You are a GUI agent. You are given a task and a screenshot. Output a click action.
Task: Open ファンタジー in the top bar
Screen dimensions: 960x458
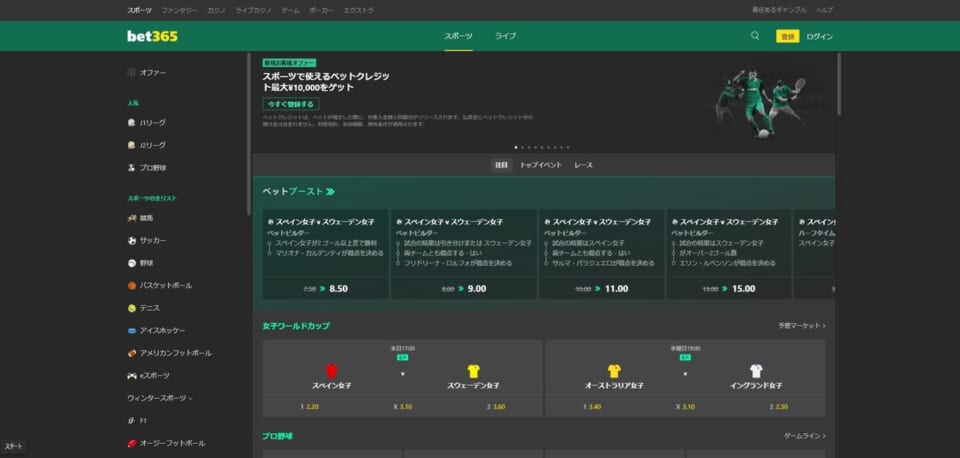coord(179,10)
